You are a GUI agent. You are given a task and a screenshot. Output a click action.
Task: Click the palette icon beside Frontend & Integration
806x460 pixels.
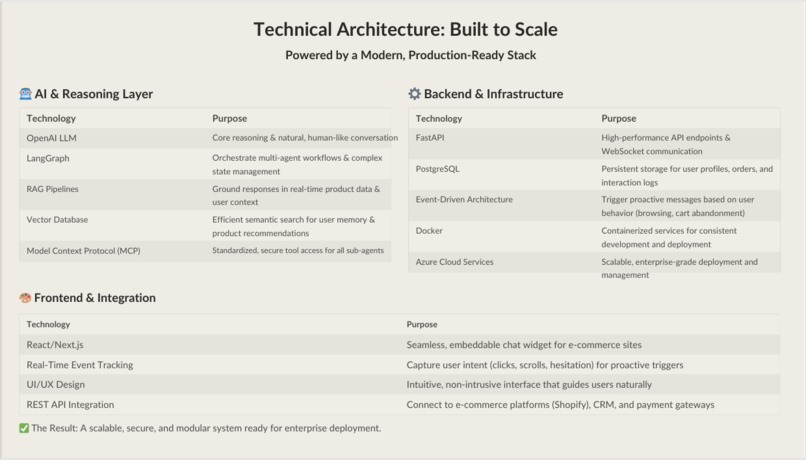click(x=25, y=298)
